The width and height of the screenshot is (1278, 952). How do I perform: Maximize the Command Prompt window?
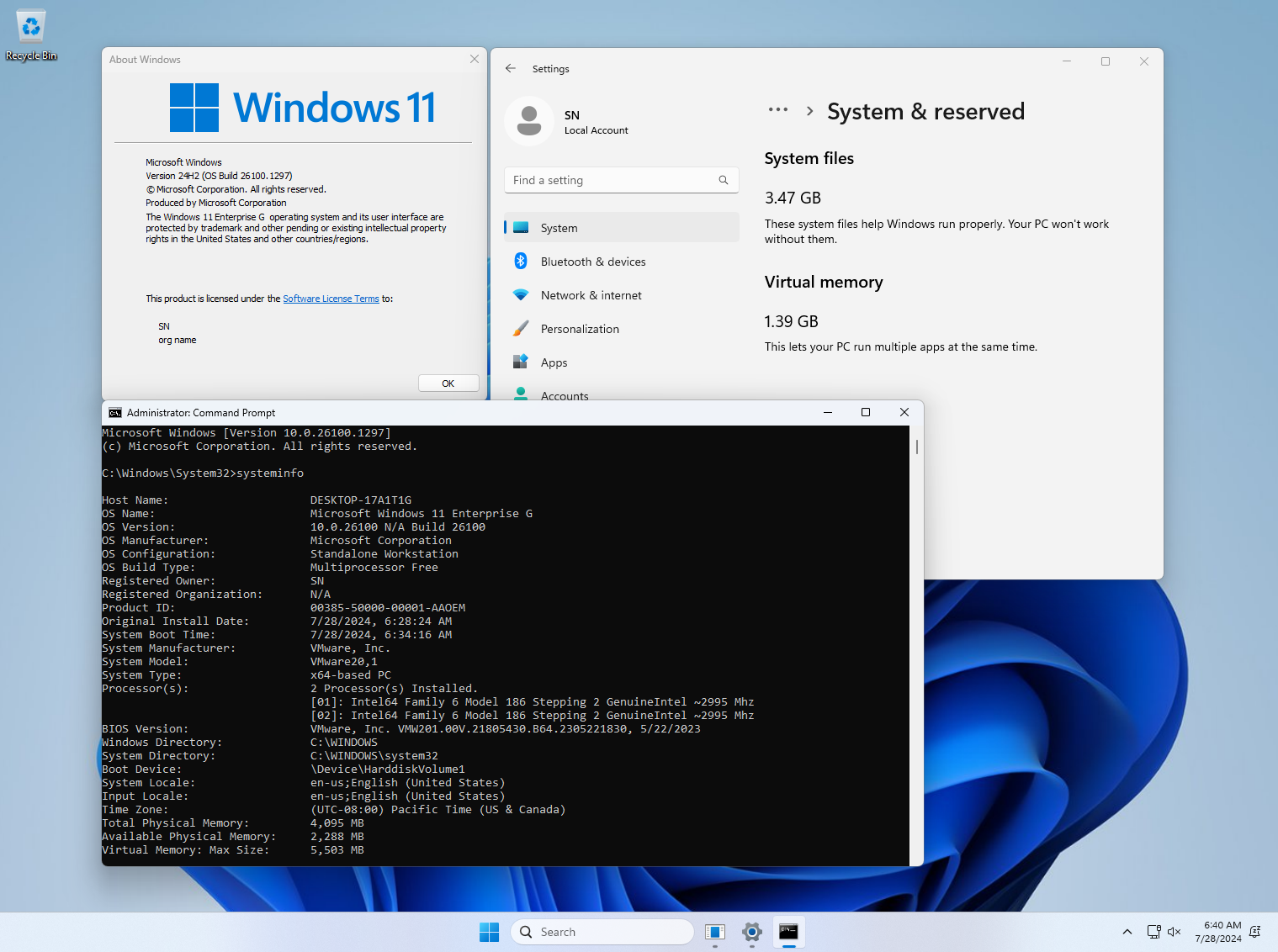pyautogui.click(x=866, y=412)
